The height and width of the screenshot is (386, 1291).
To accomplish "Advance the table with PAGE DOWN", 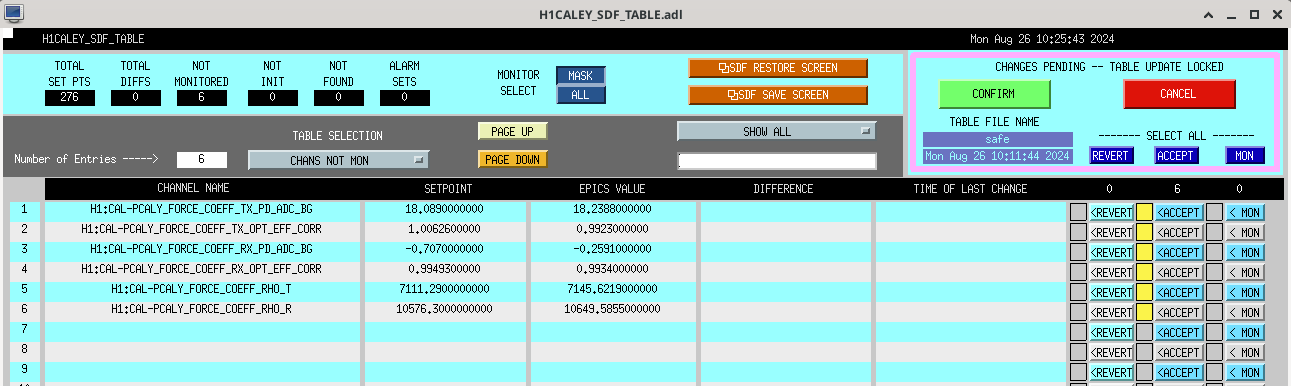I will tap(512, 159).
